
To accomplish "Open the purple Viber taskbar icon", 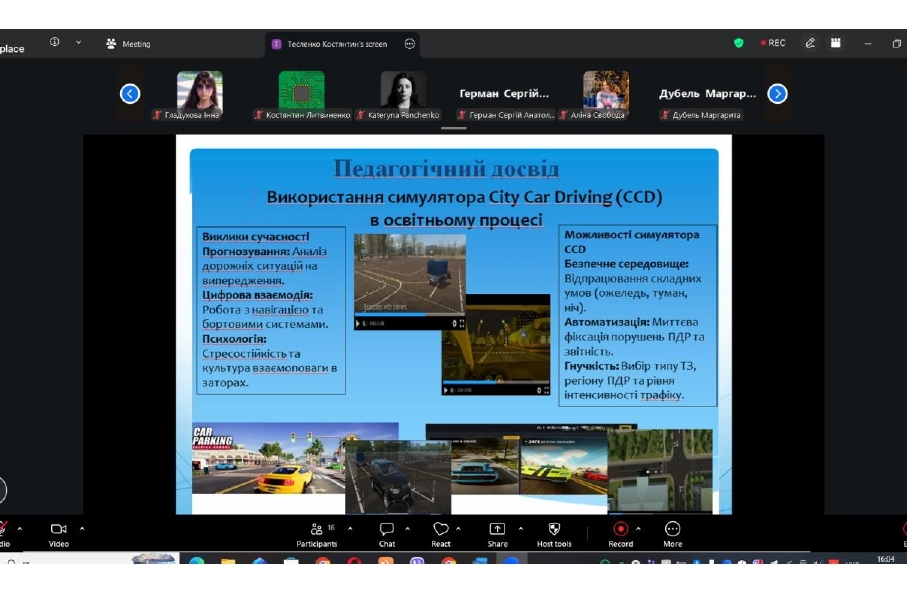I will pyautogui.click(x=417, y=560).
